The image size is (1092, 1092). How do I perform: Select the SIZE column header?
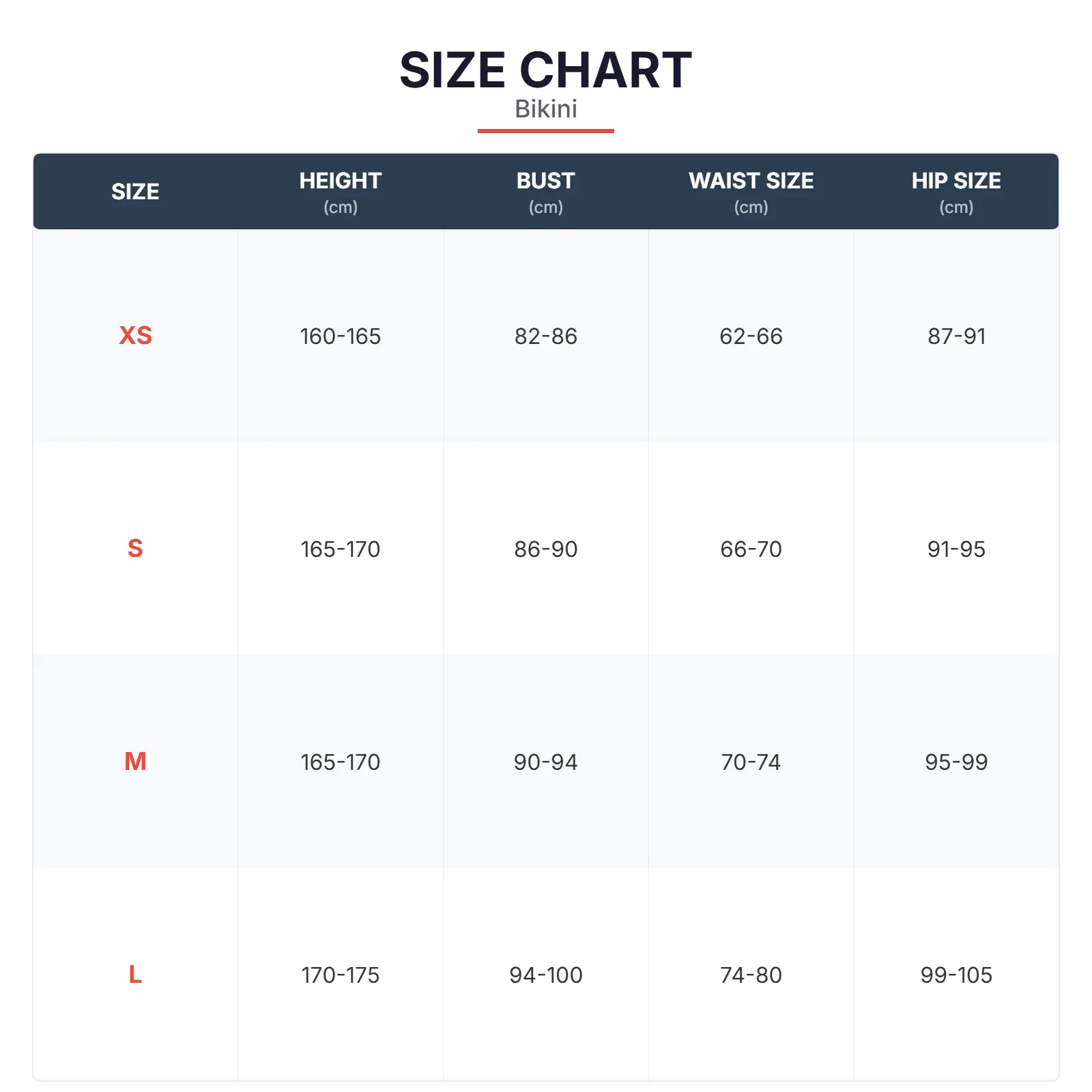(135, 192)
